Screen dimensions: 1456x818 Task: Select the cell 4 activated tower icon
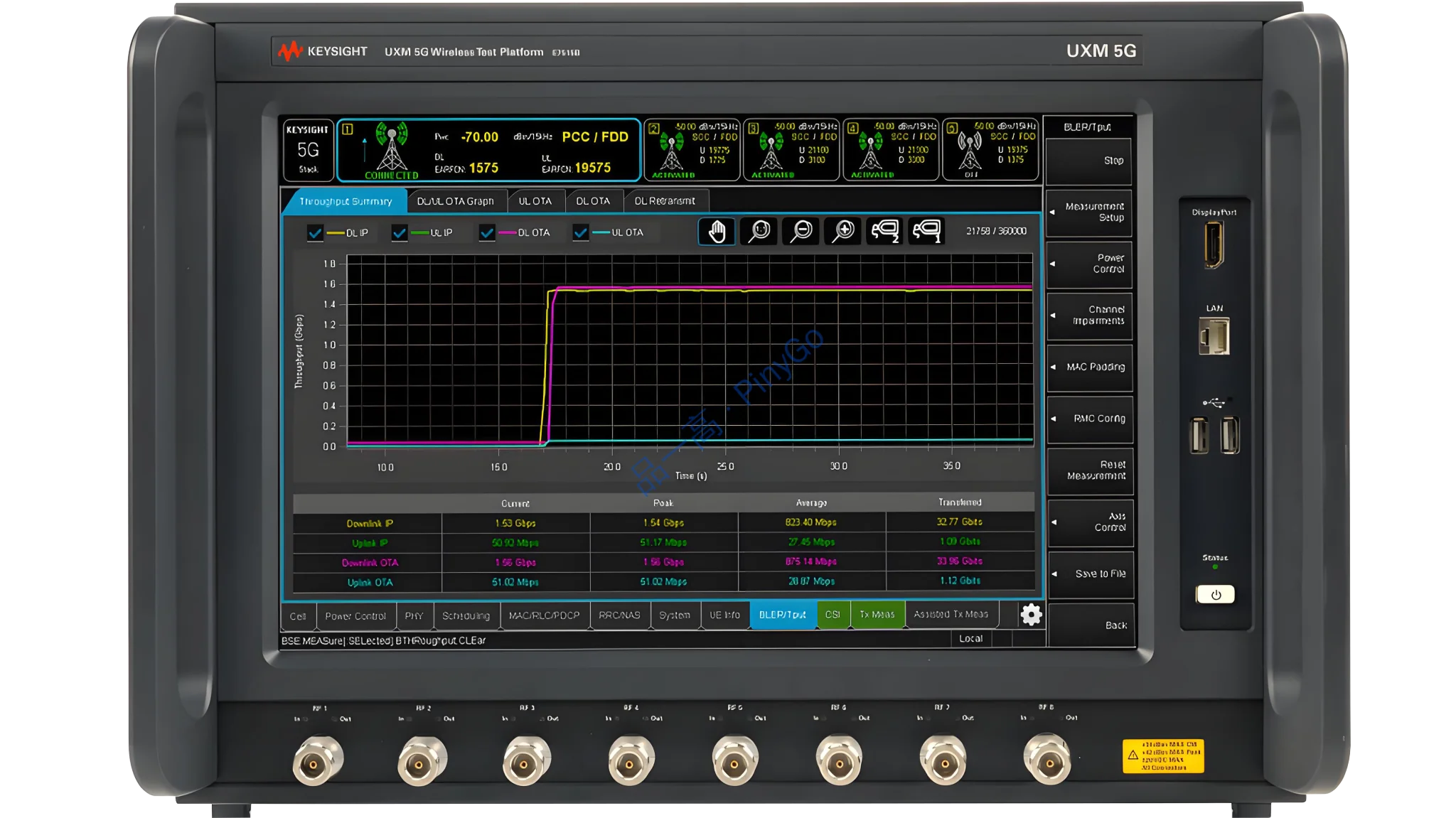(870, 151)
